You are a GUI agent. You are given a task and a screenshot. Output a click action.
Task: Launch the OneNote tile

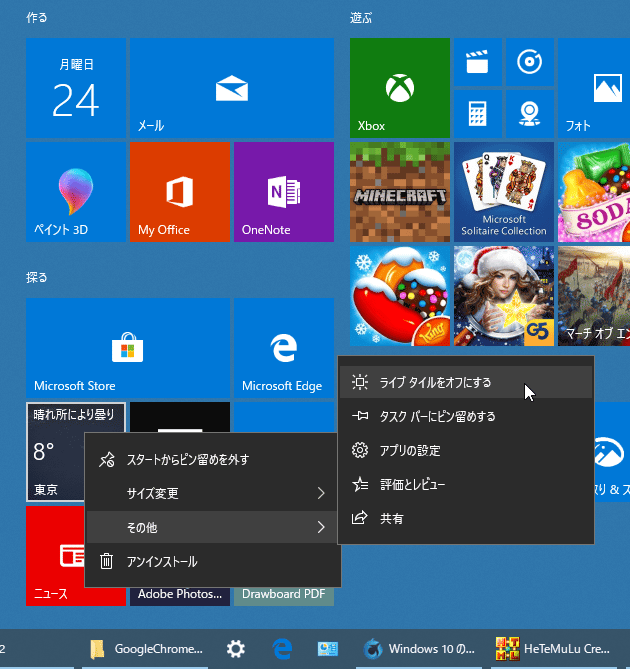284,192
